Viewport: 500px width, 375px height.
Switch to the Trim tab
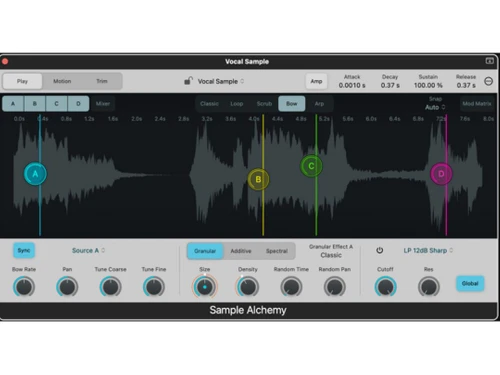click(102, 81)
